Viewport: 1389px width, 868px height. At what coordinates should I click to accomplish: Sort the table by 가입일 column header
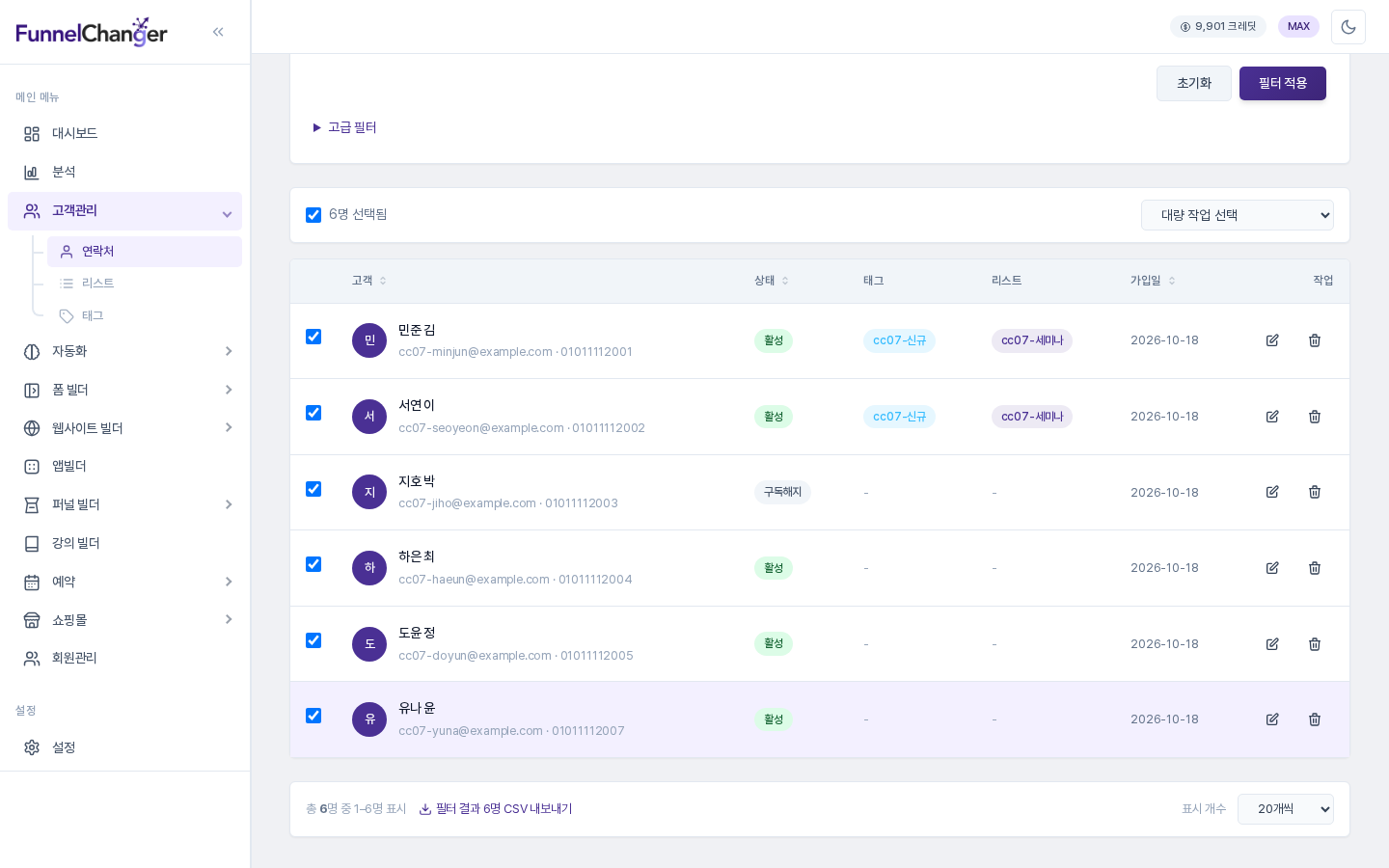click(x=1153, y=281)
